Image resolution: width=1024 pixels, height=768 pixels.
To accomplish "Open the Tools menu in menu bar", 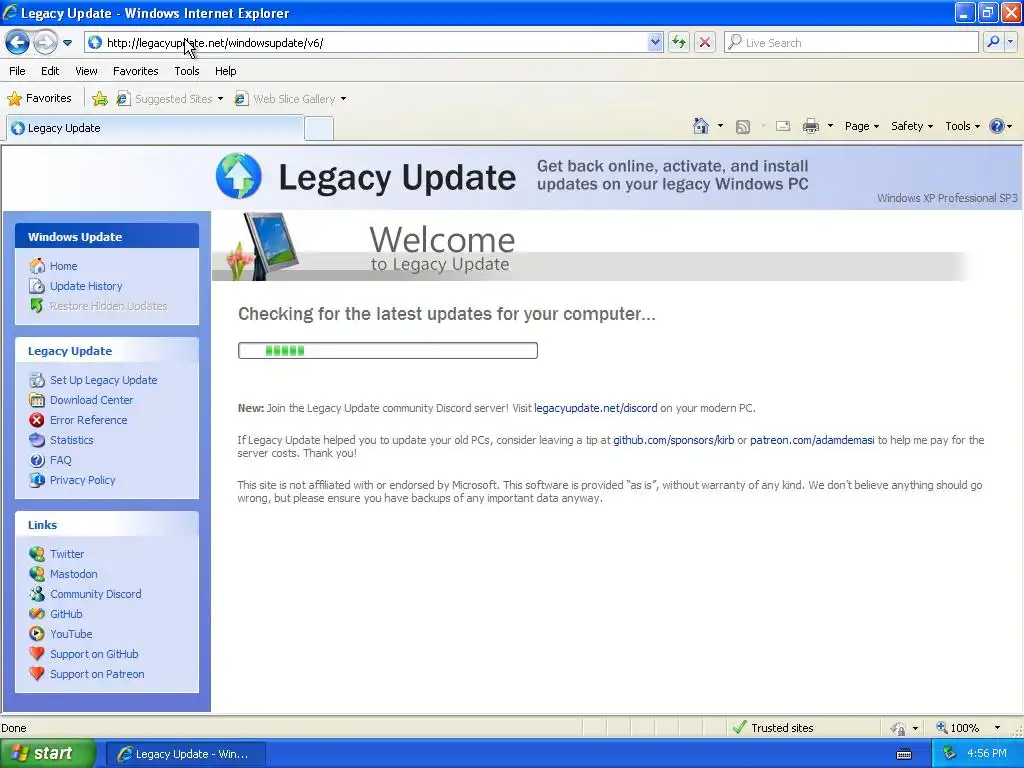I will 187,71.
